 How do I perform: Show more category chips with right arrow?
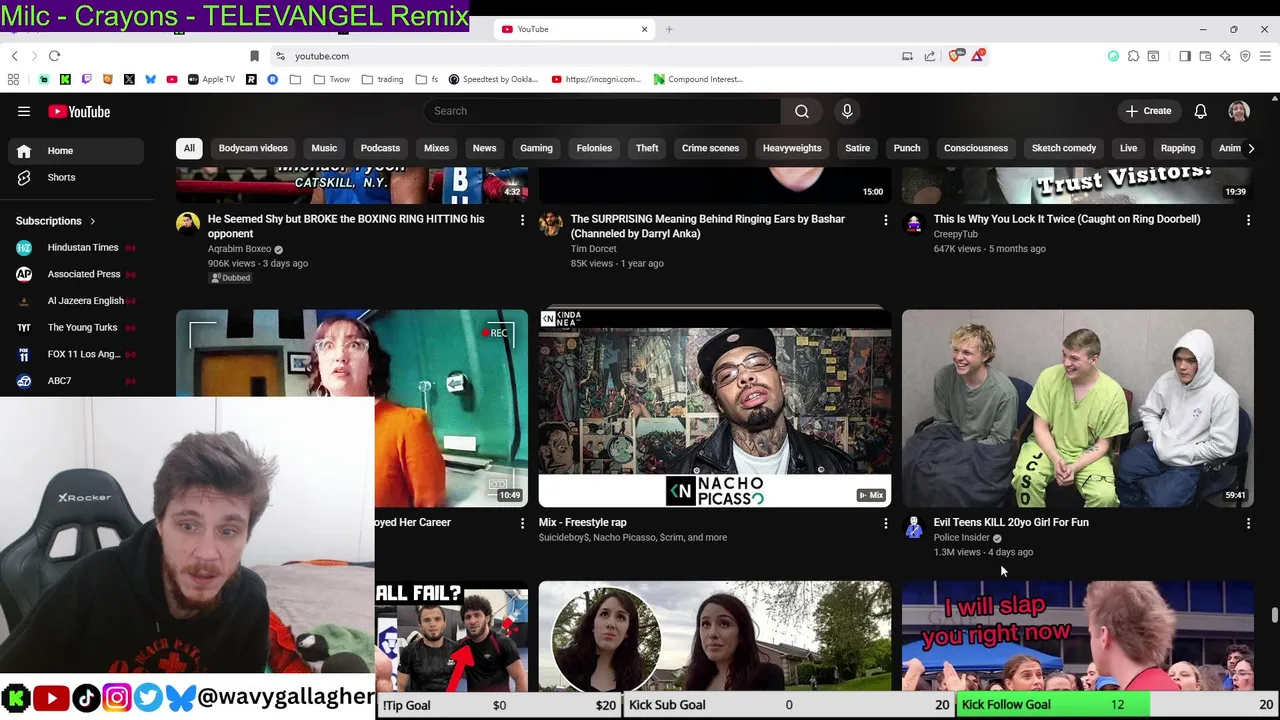pyautogui.click(x=1250, y=148)
